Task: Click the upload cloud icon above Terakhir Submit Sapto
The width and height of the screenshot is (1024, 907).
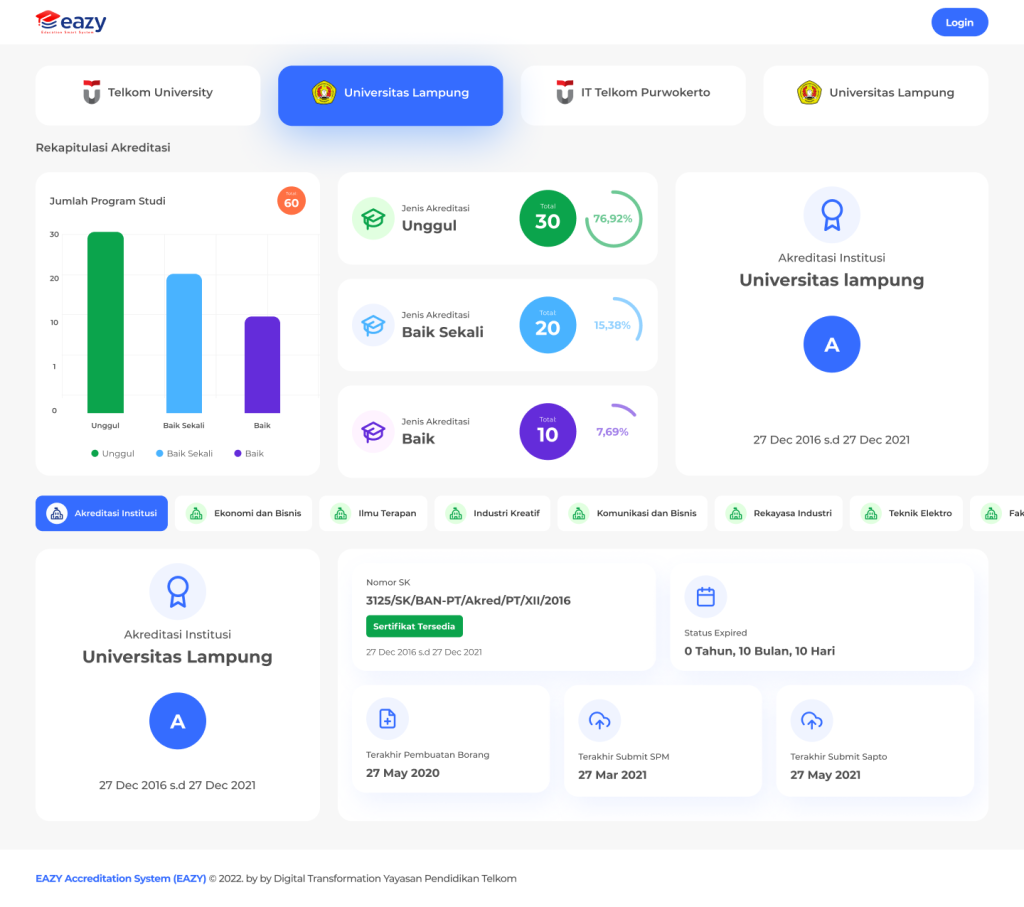Action: tap(811, 720)
